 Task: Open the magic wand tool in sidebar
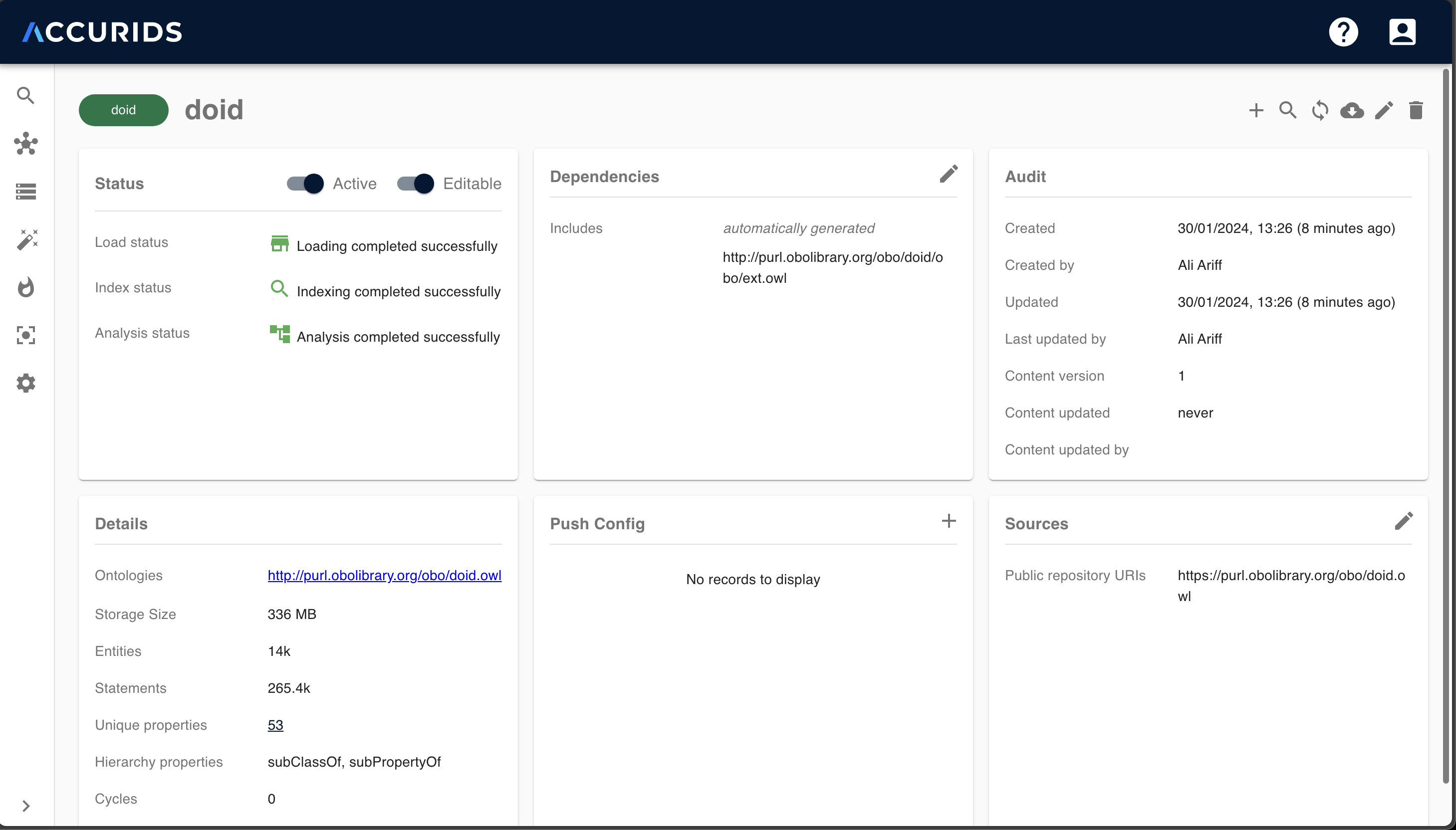point(27,239)
